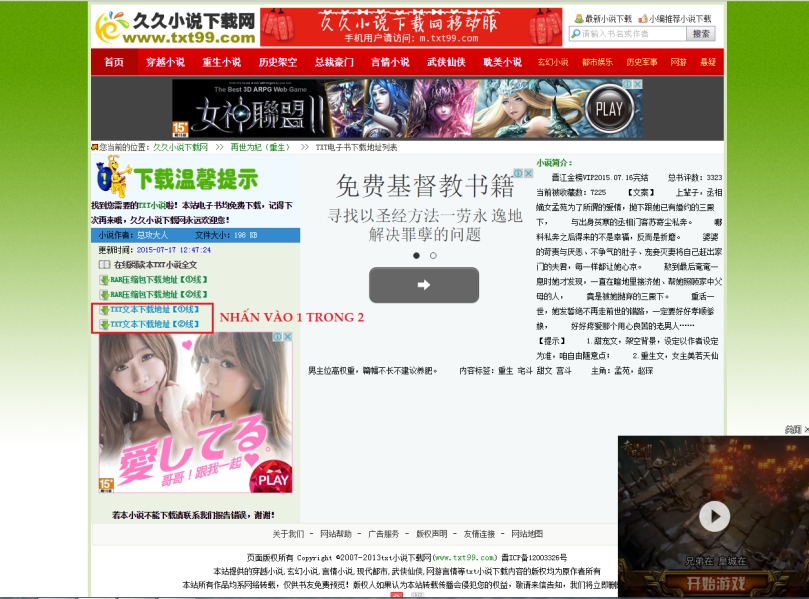The width and height of the screenshot is (809, 599).
Task: Click the 搜索 search button
Action: (702, 34)
